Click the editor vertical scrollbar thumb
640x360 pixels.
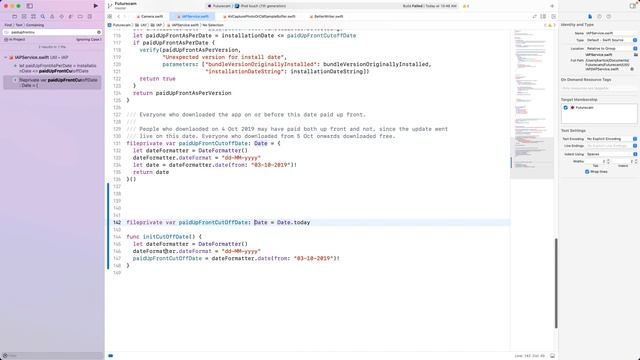(x=556, y=283)
